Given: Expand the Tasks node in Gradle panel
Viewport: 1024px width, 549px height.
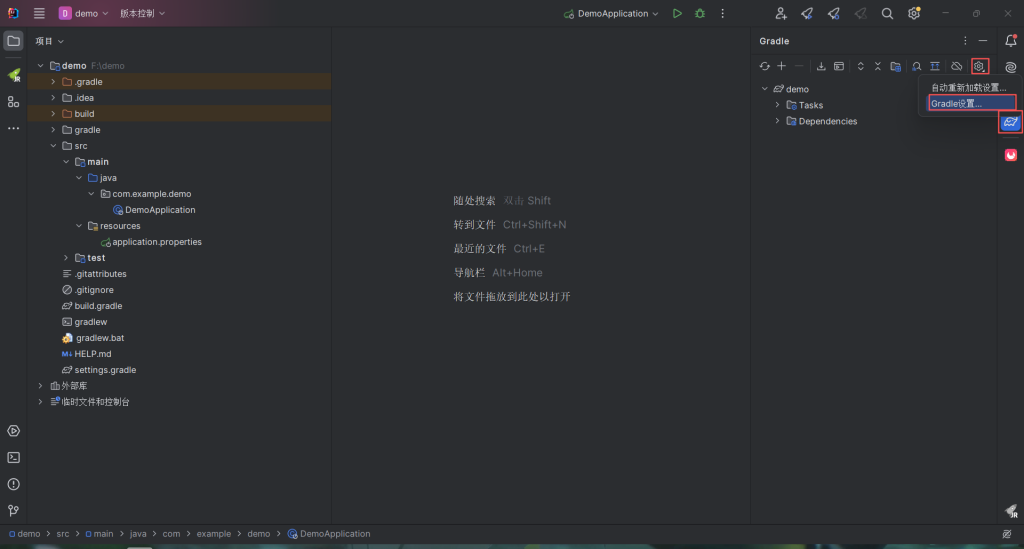Looking at the screenshot, I should pos(777,105).
